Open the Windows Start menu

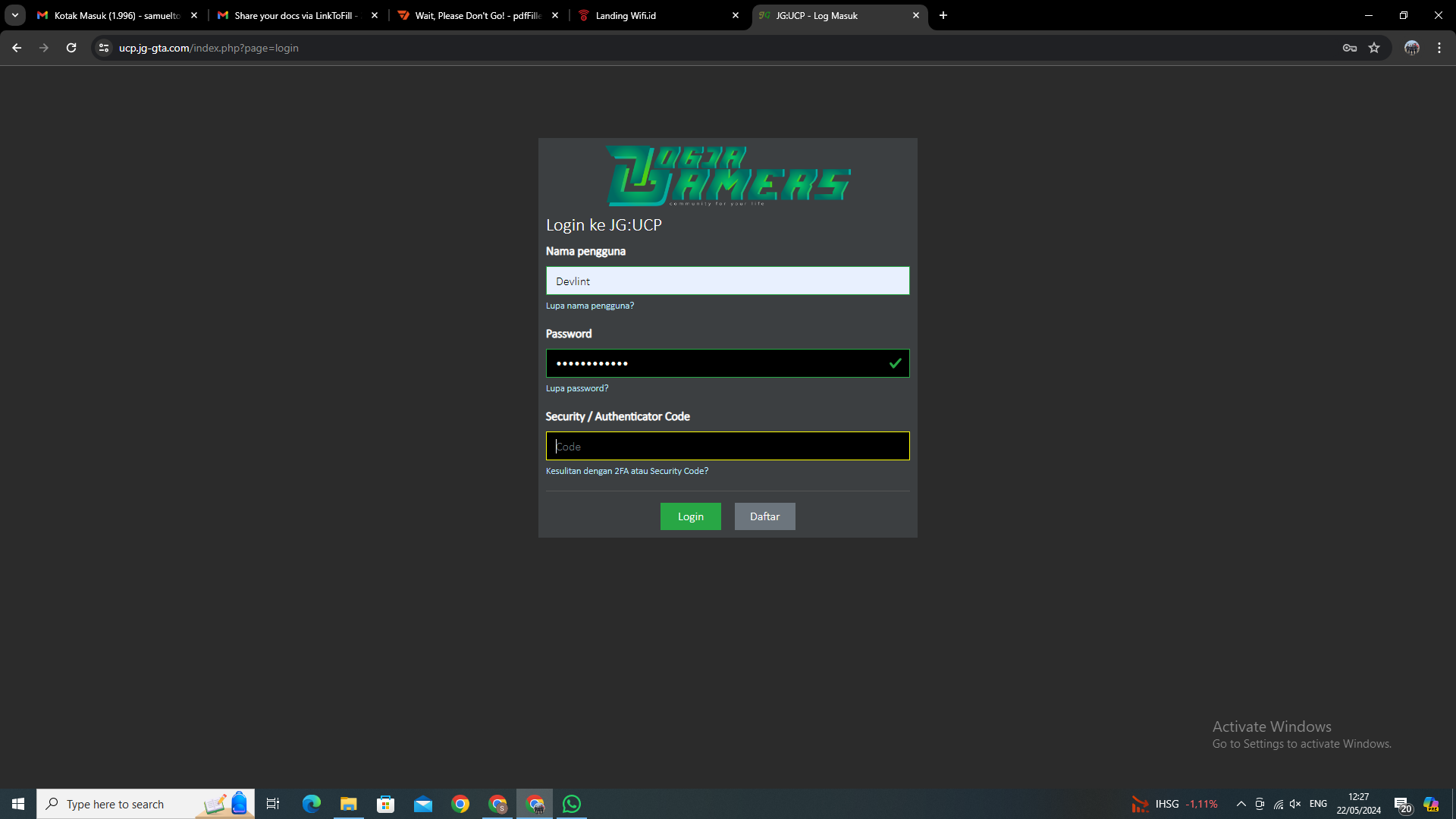tap(18, 804)
